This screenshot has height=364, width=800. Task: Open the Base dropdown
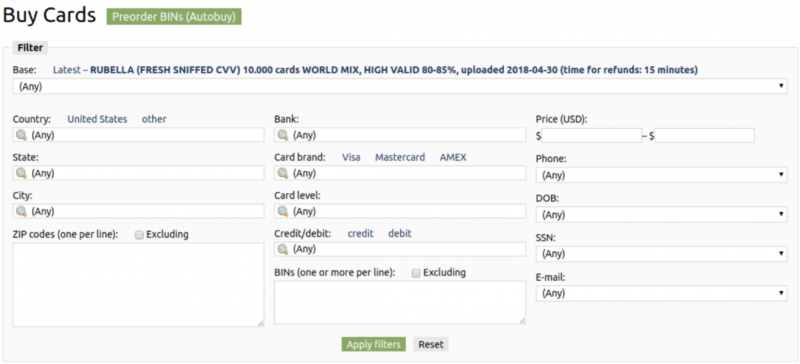pos(400,87)
